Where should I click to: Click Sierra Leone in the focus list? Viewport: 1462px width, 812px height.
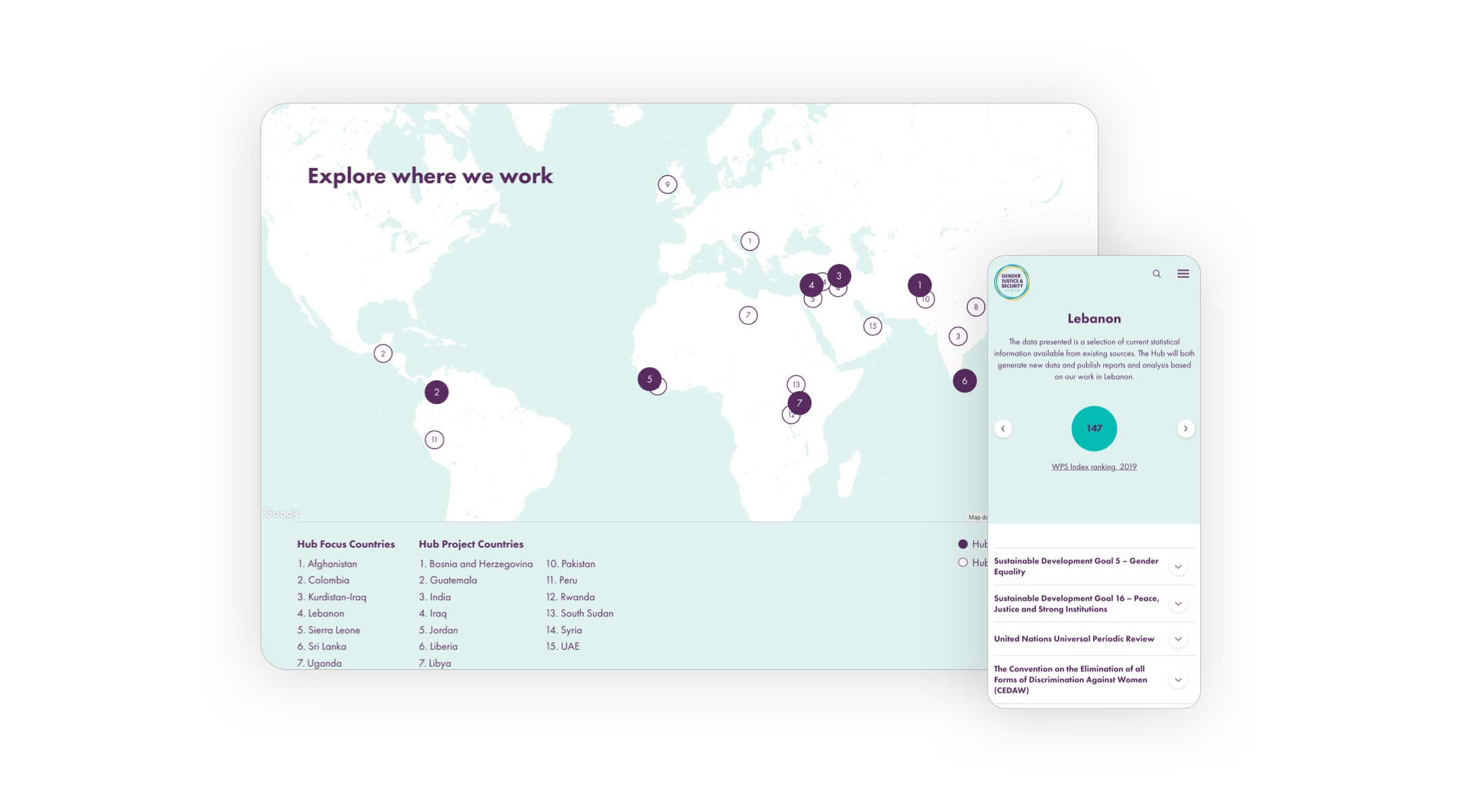click(328, 630)
